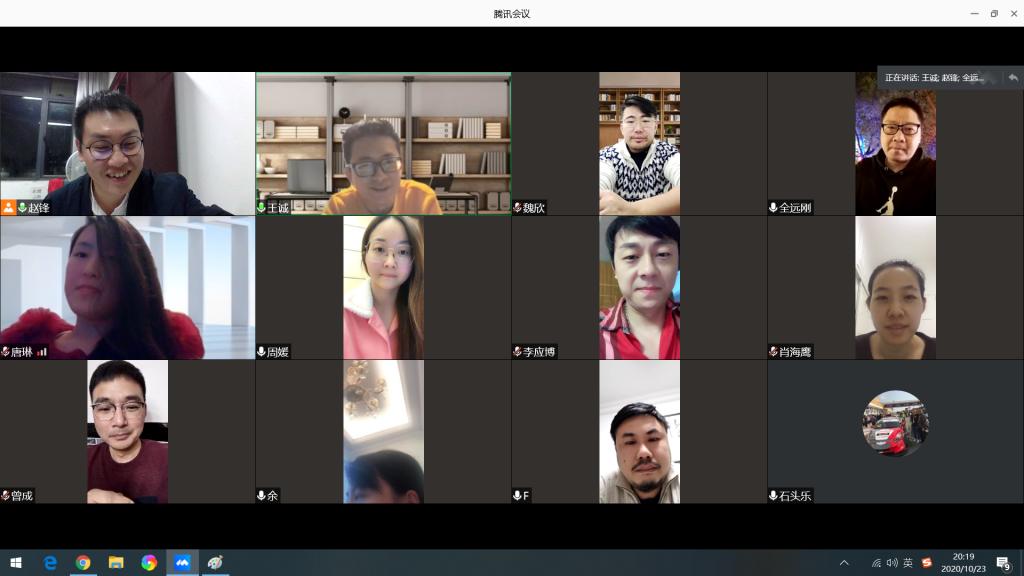This screenshot has height=576, width=1024.
Task: Expand hidden system tray icons
Action: tap(844, 562)
